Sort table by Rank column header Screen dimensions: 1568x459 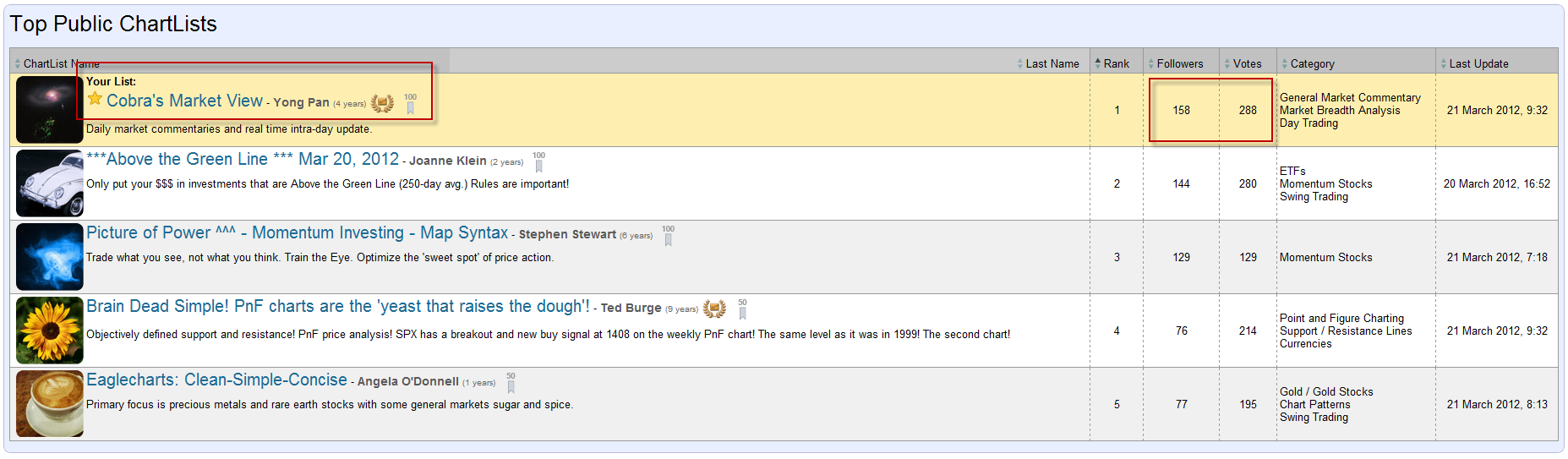click(x=1112, y=63)
